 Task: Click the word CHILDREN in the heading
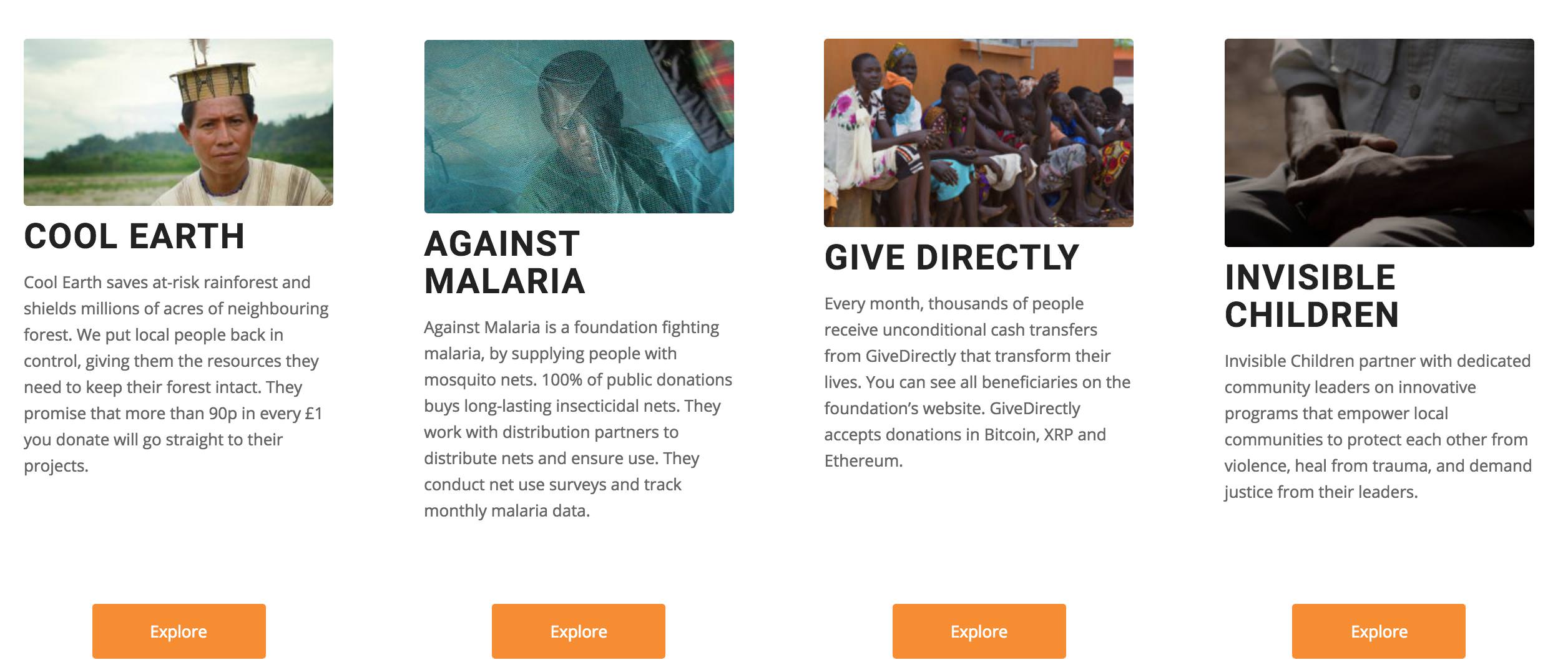pos(1311,314)
